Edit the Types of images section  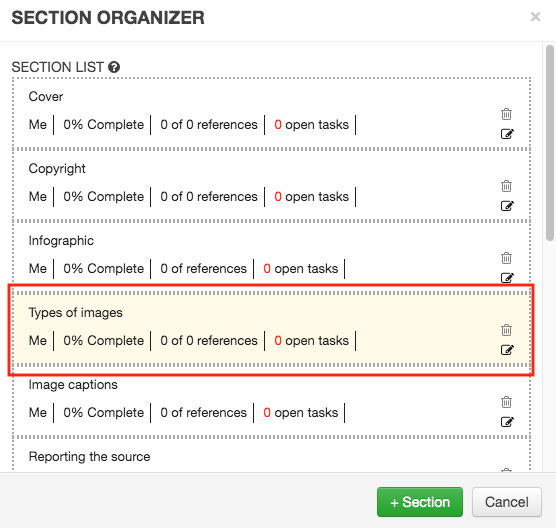coord(507,350)
